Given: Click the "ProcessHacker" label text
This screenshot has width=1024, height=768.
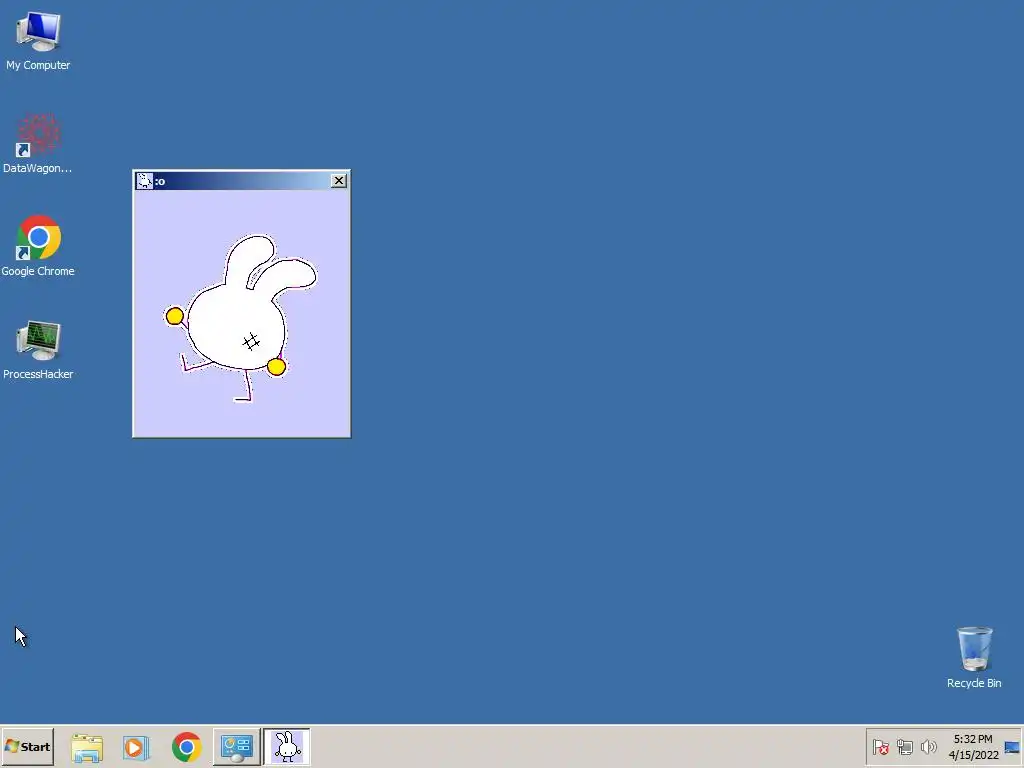Looking at the screenshot, I should pyautogui.click(x=38, y=374).
